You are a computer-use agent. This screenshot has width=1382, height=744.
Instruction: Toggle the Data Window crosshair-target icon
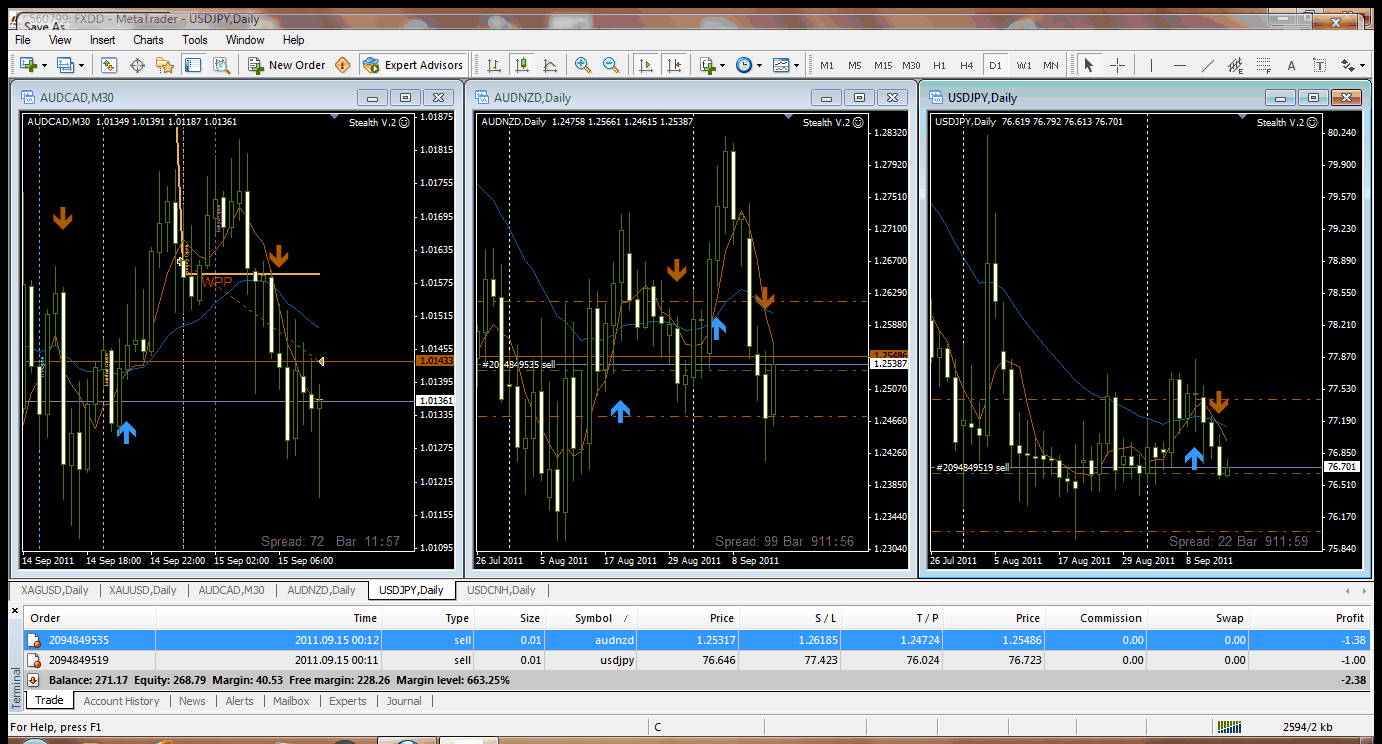pos(137,65)
